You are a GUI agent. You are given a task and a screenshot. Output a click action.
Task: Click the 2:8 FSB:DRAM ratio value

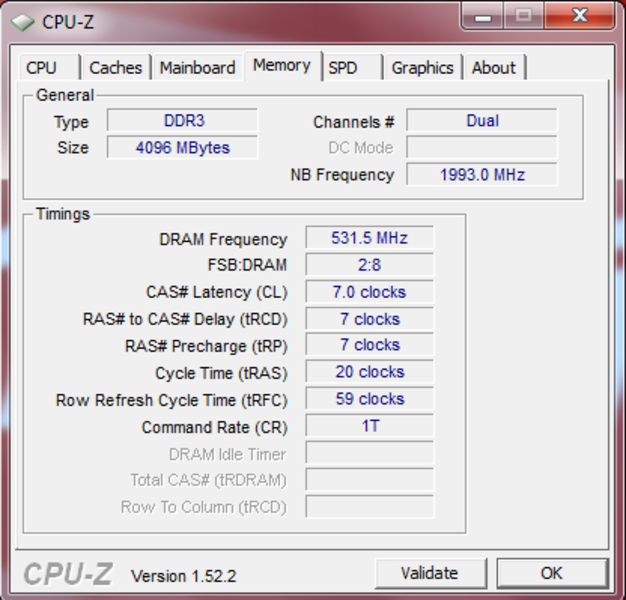point(370,265)
